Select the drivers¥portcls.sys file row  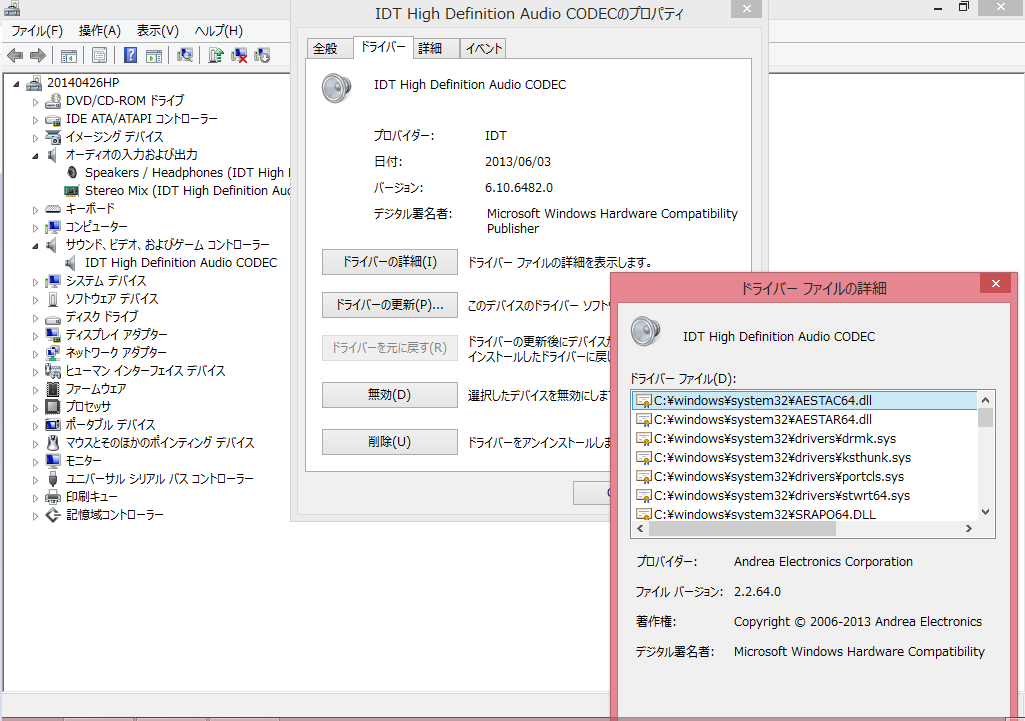pos(805,477)
